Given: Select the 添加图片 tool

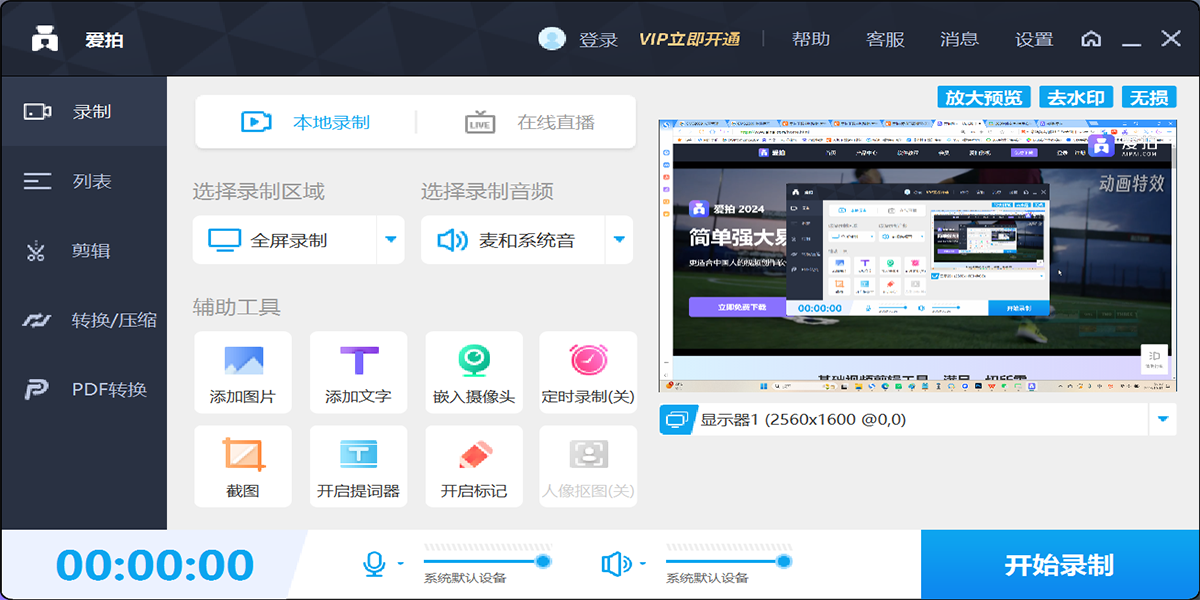Looking at the screenshot, I should (x=243, y=372).
